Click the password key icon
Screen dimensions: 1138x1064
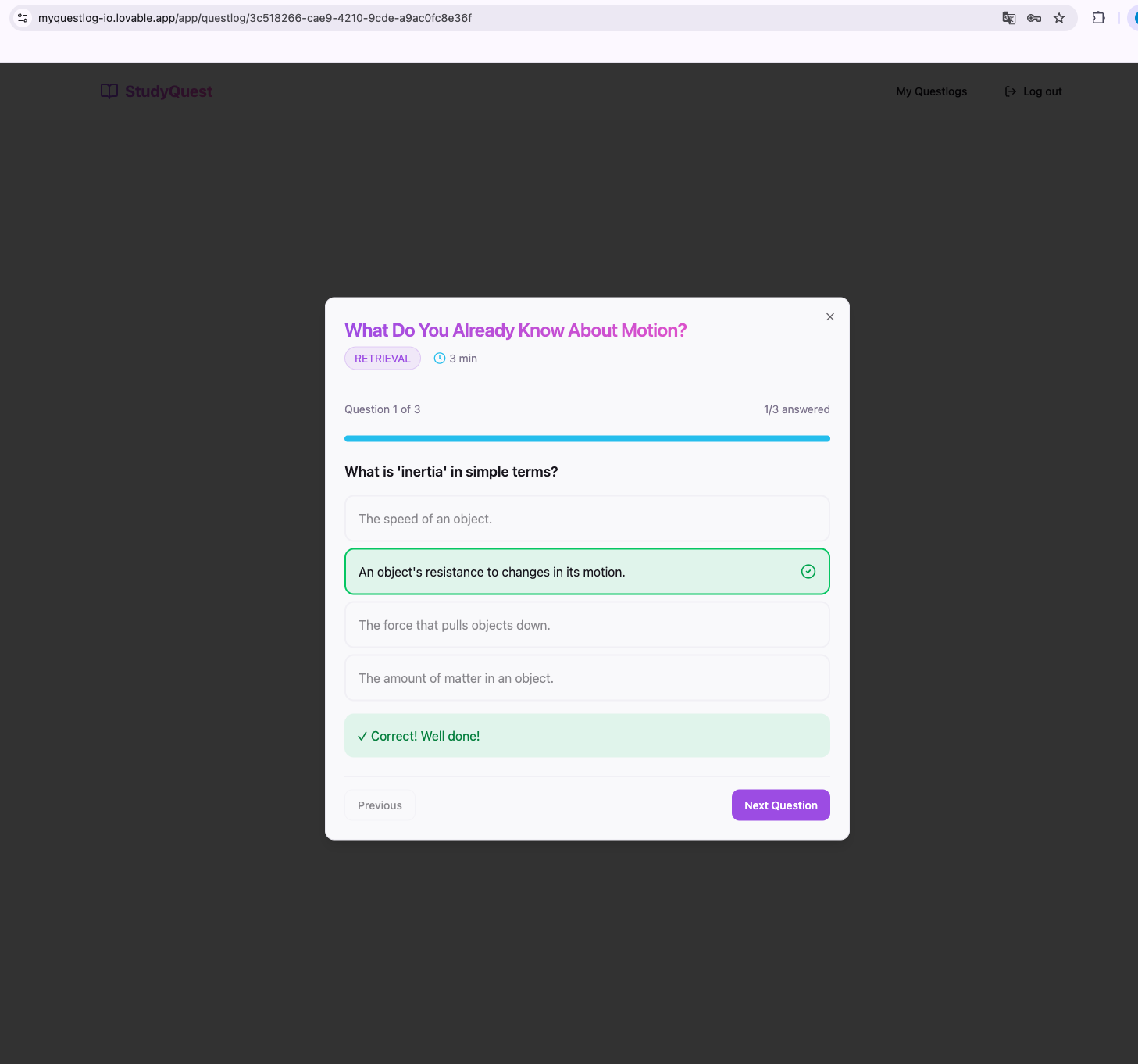pos(1034,18)
